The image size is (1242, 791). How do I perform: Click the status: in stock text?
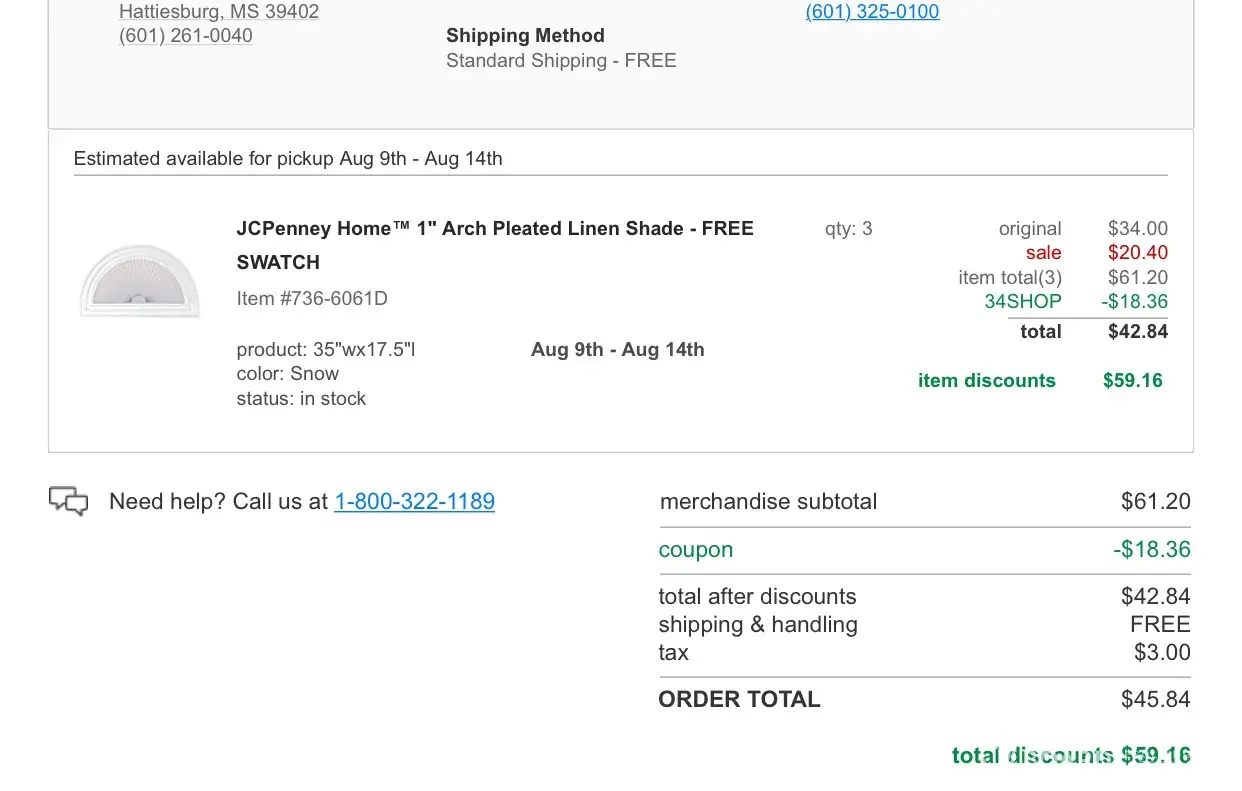pos(301,399)
